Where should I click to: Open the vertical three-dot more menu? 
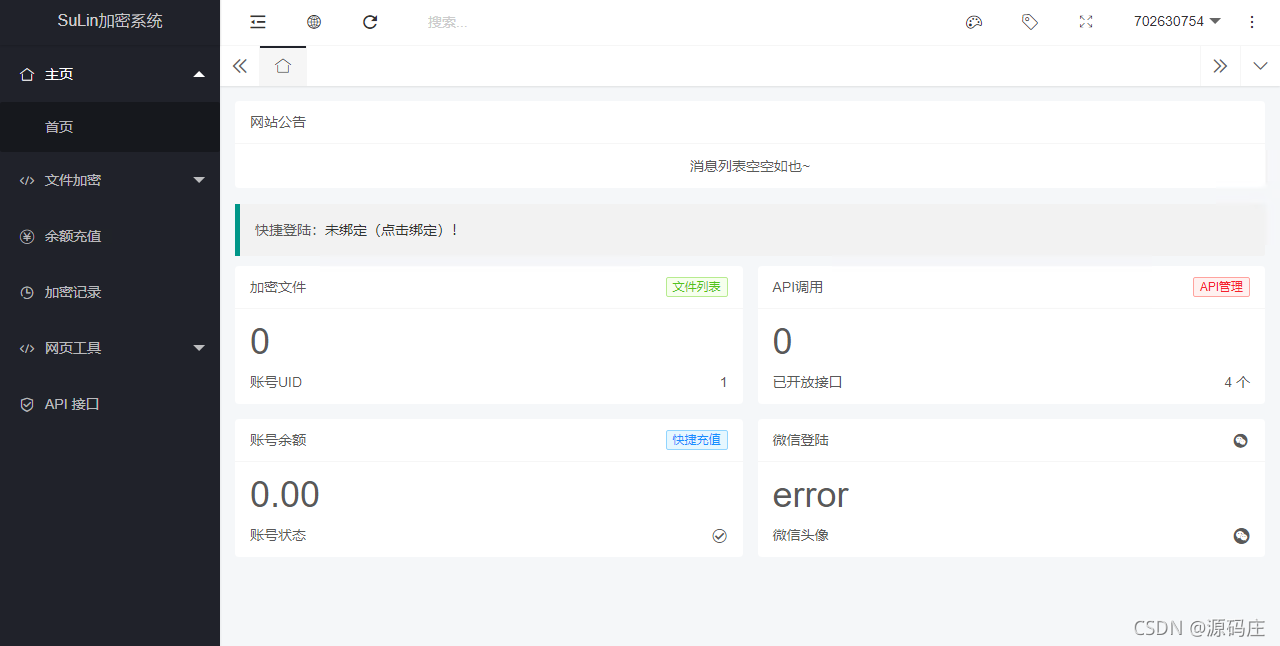coord(1252,22)
